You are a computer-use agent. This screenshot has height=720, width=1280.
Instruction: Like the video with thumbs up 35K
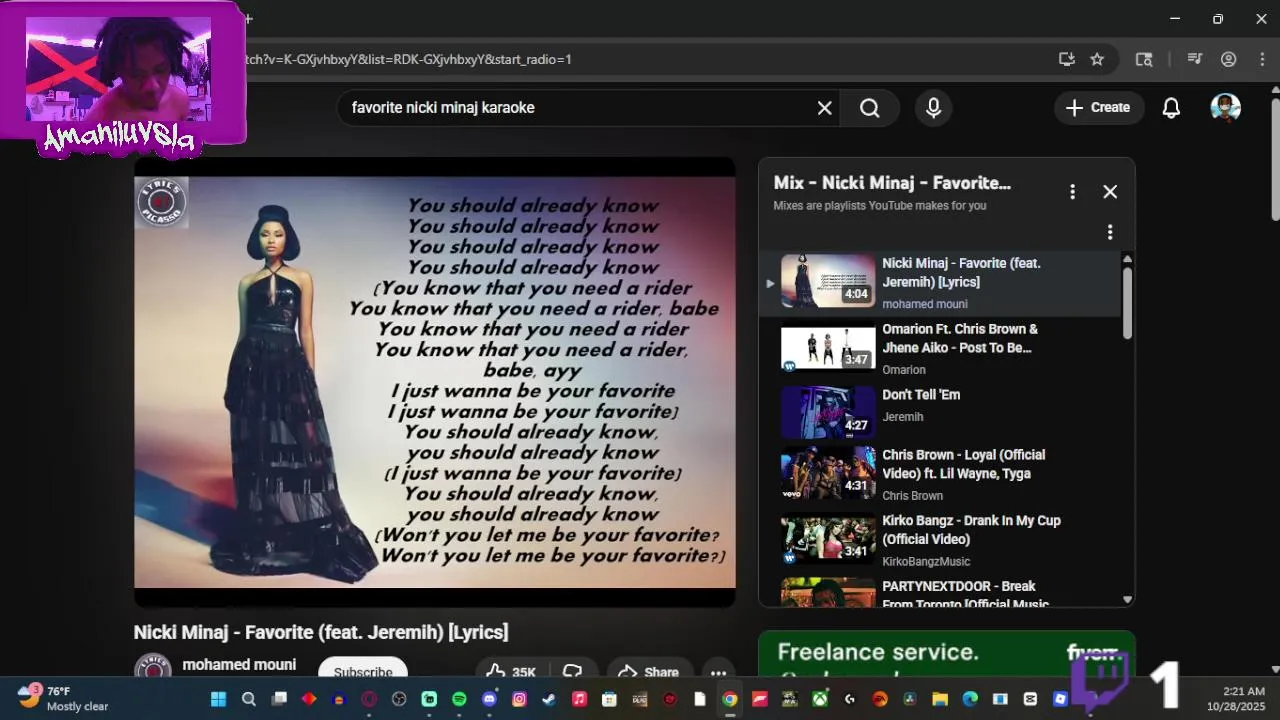coord(511,671)
